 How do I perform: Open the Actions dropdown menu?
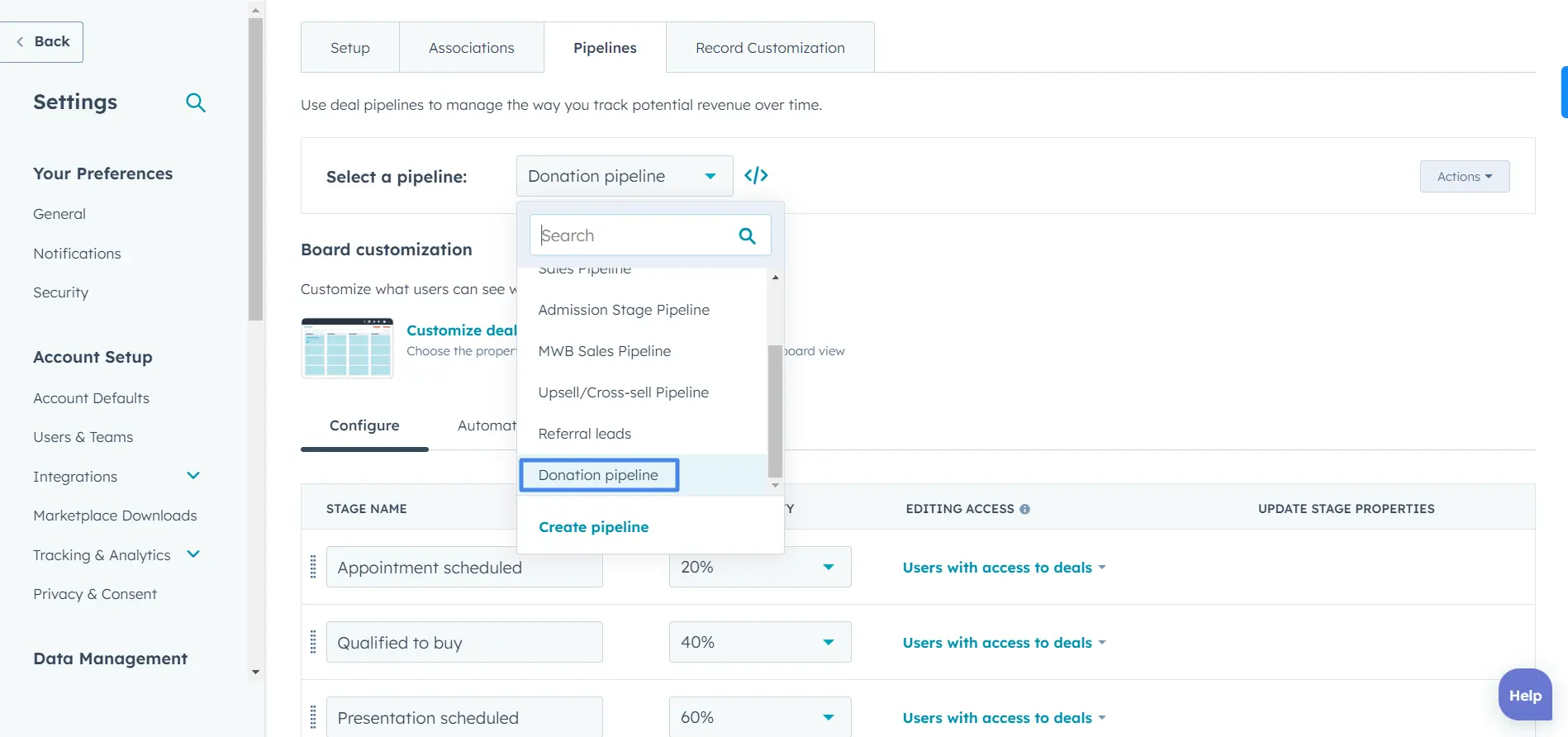click(x=1464, y=177)
